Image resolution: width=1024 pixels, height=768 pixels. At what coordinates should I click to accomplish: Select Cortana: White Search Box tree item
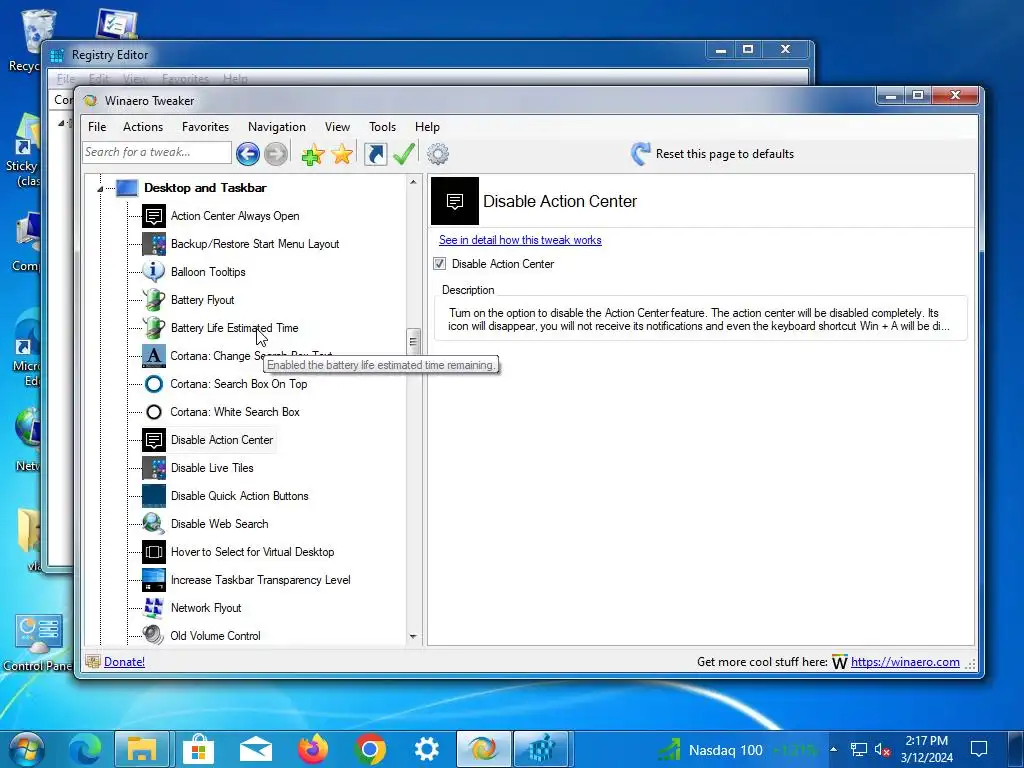click(x=235, y=412)
